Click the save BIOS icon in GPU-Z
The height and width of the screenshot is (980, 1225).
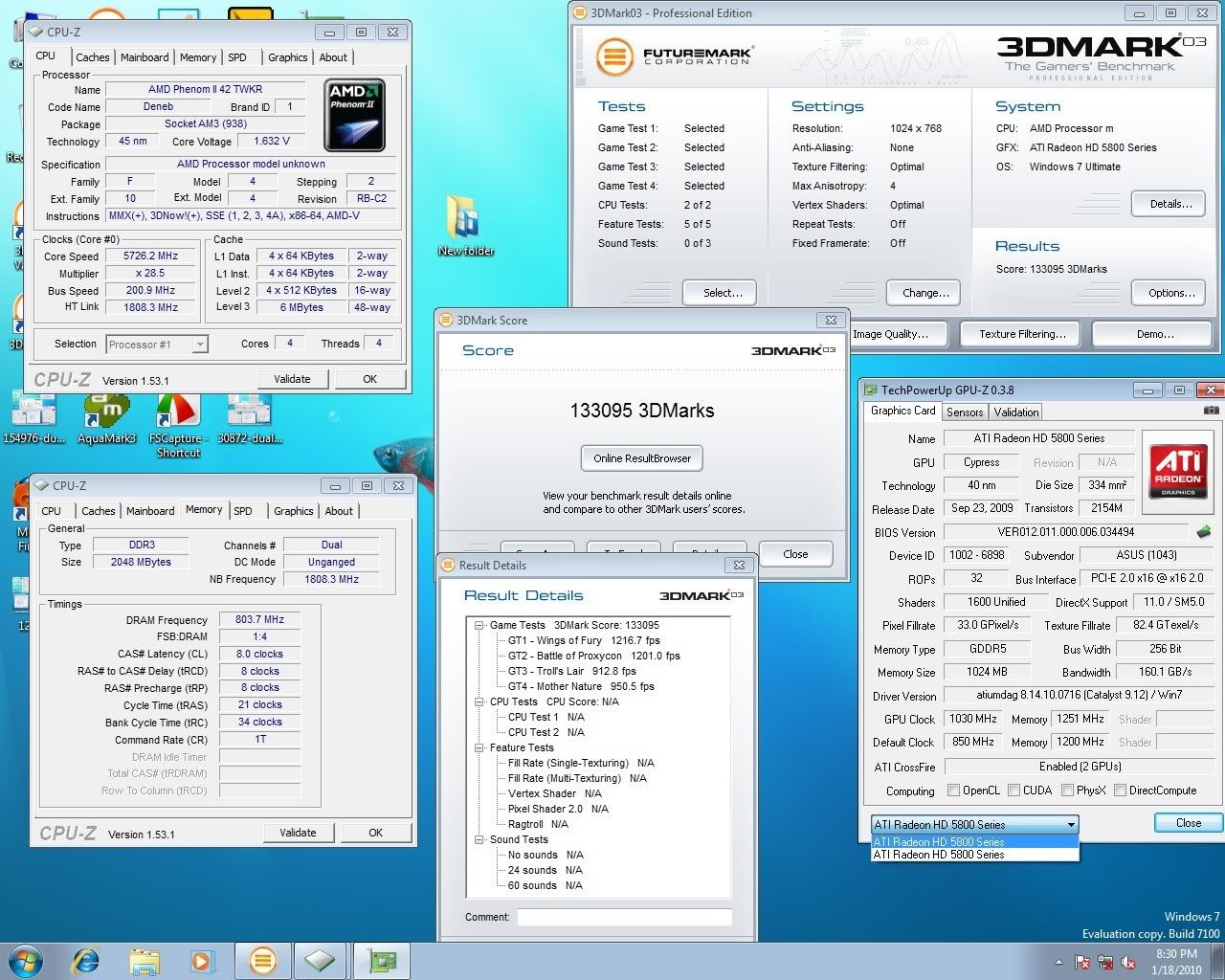click(x=1204, y=532)
